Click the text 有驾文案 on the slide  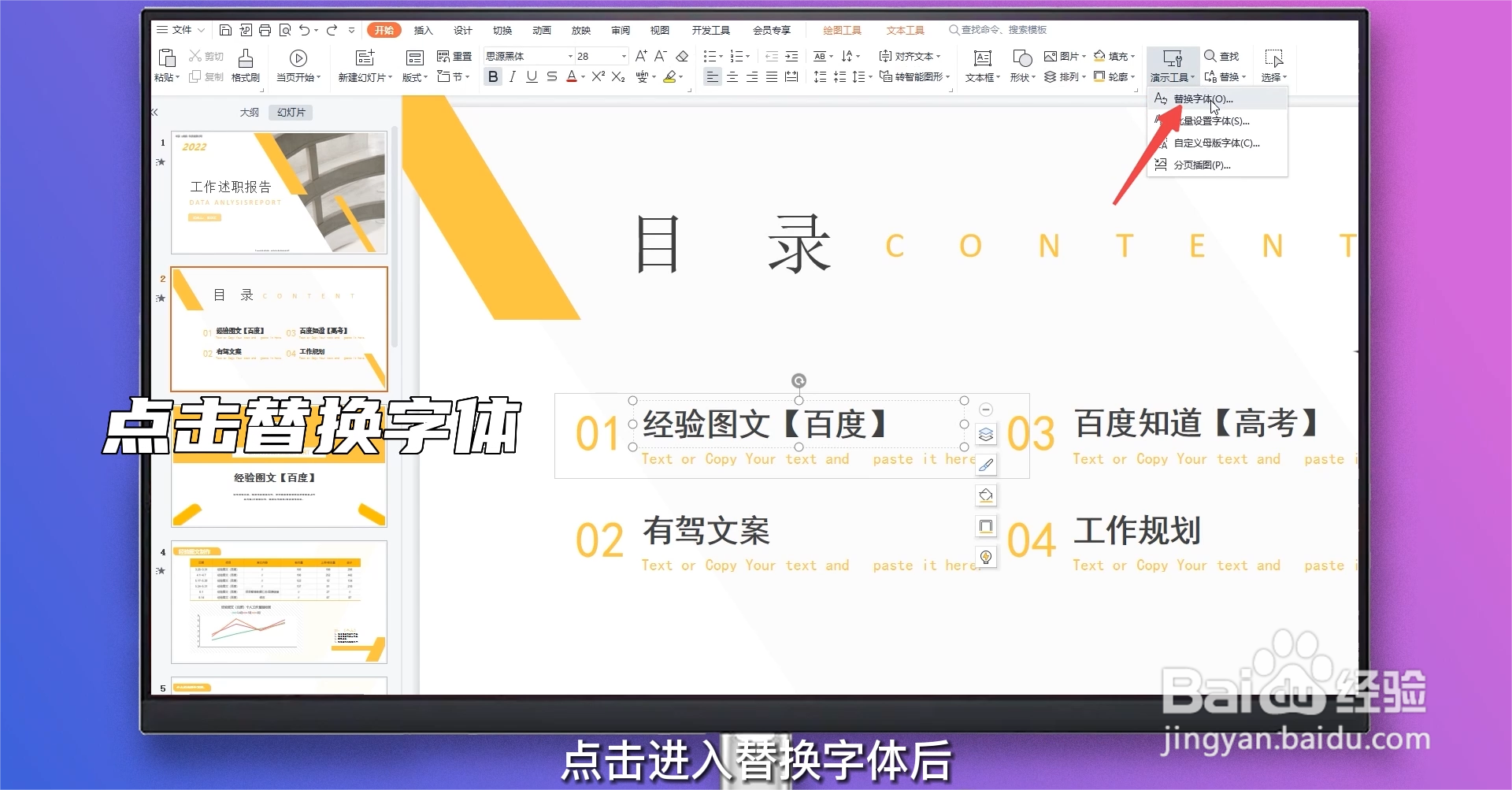(x=706, y=531)
